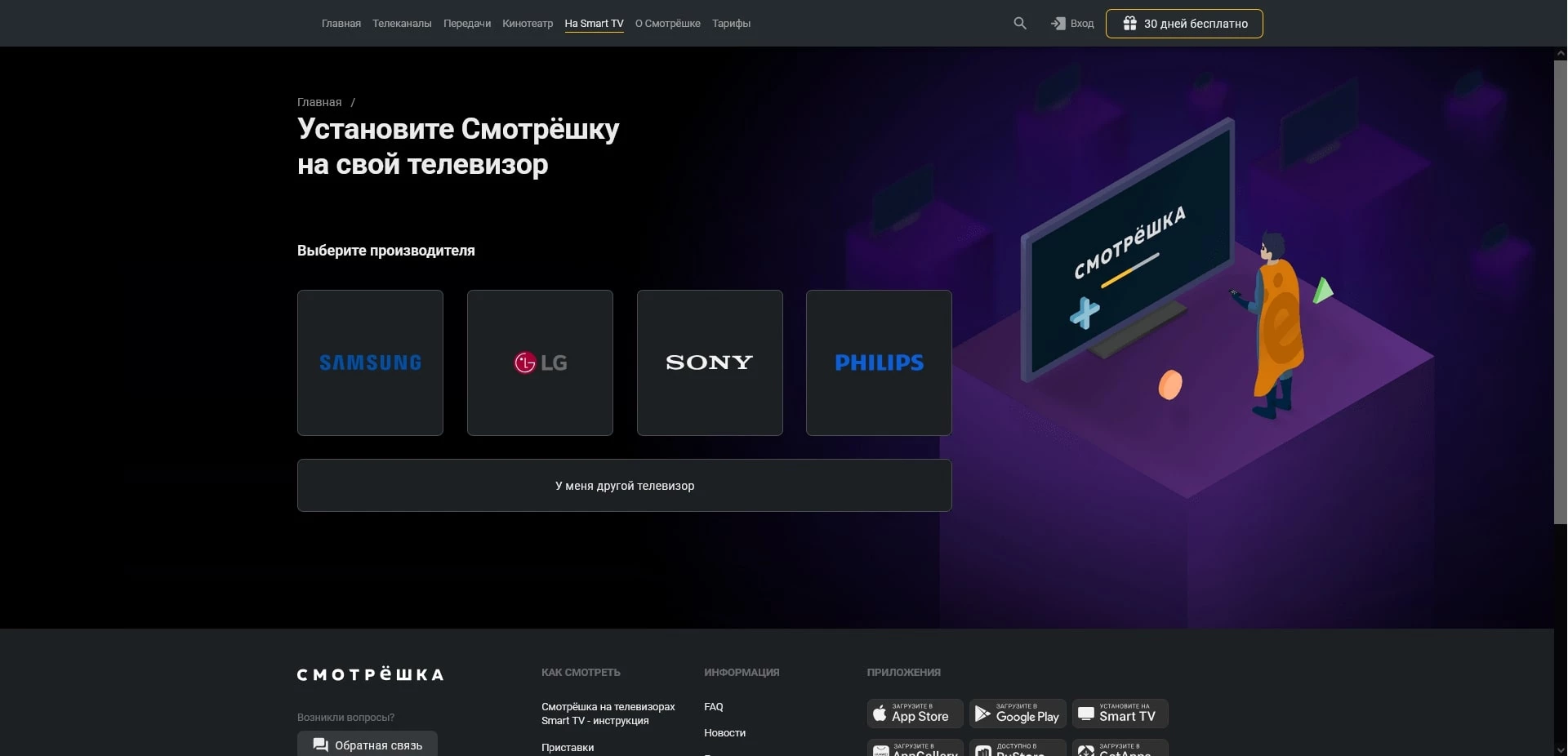This screenshot has width=1568, height=756.
Task: Click the Smart TV install badge
Action: click(x=1120, y=714)
